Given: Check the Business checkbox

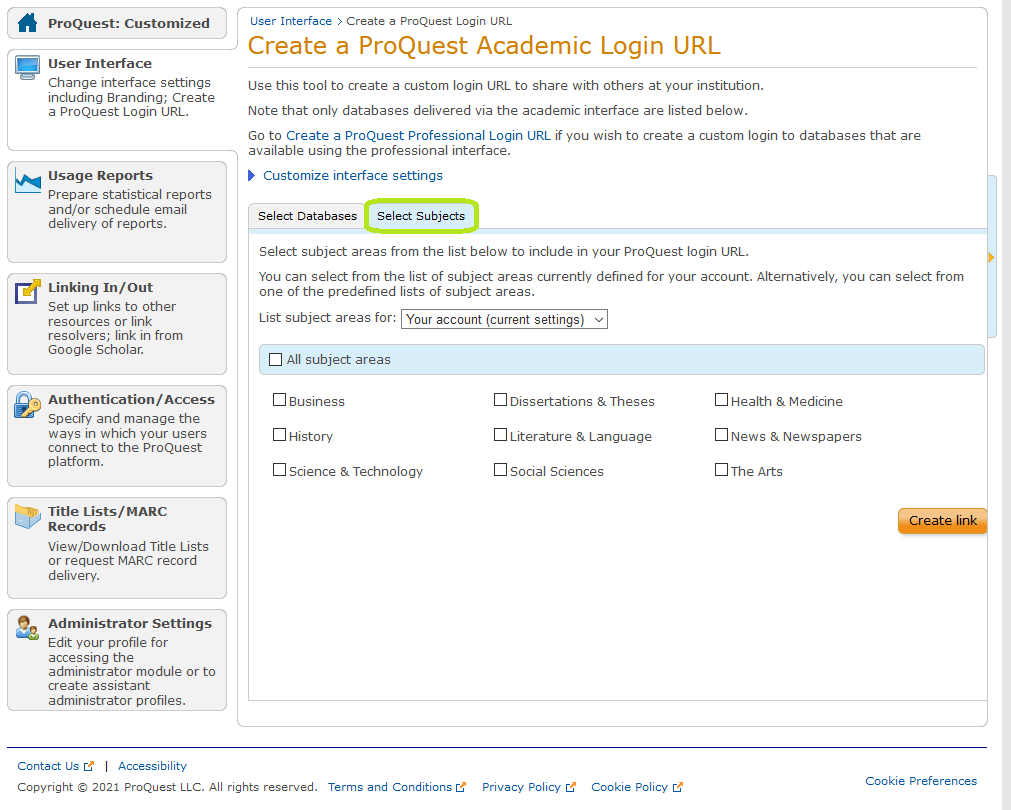Looking at the screenshot, I should coord(279,400).
